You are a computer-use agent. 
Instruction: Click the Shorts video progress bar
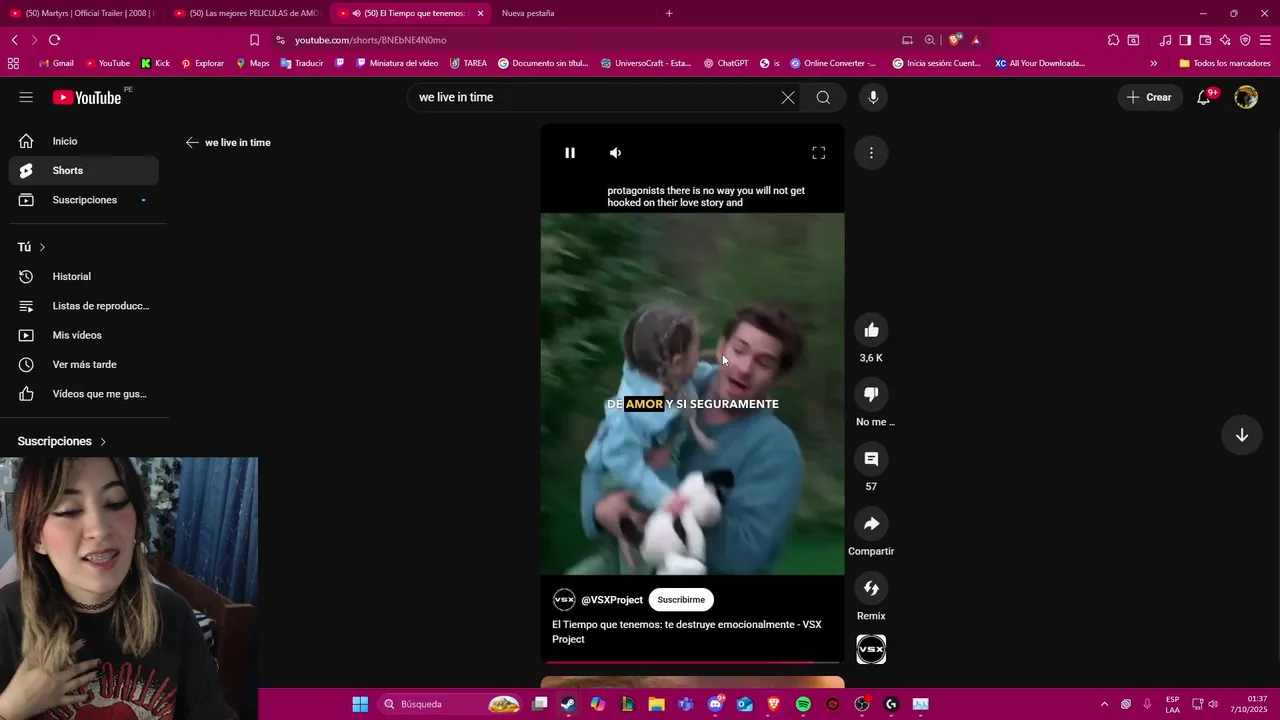click(692, 661)
